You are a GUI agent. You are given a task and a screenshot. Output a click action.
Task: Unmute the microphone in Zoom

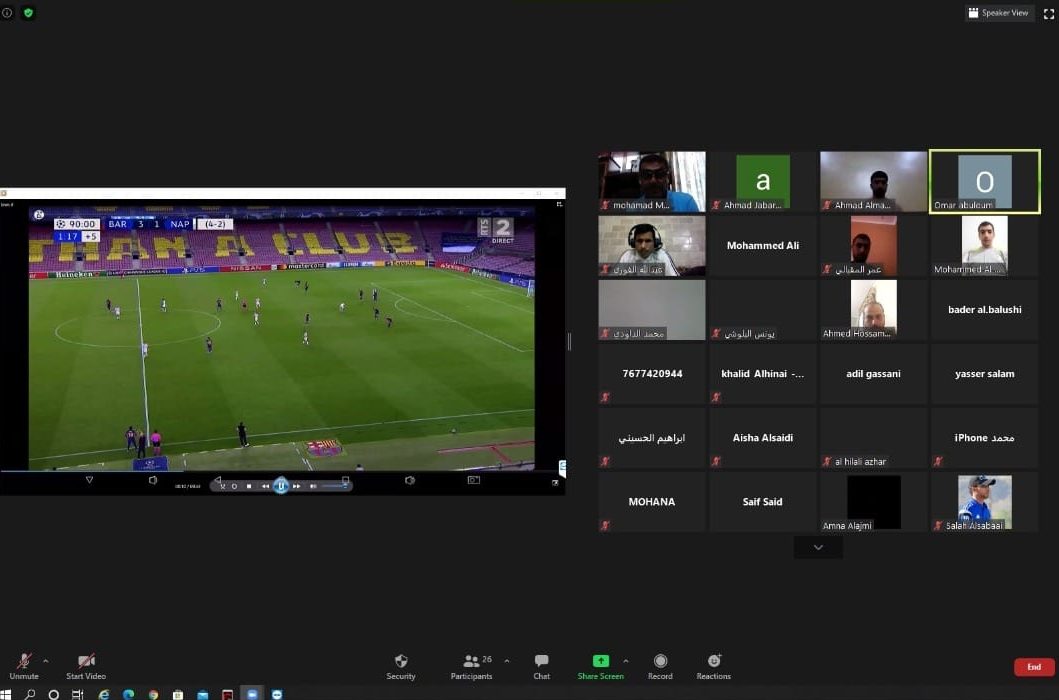[x=24, y=666]
